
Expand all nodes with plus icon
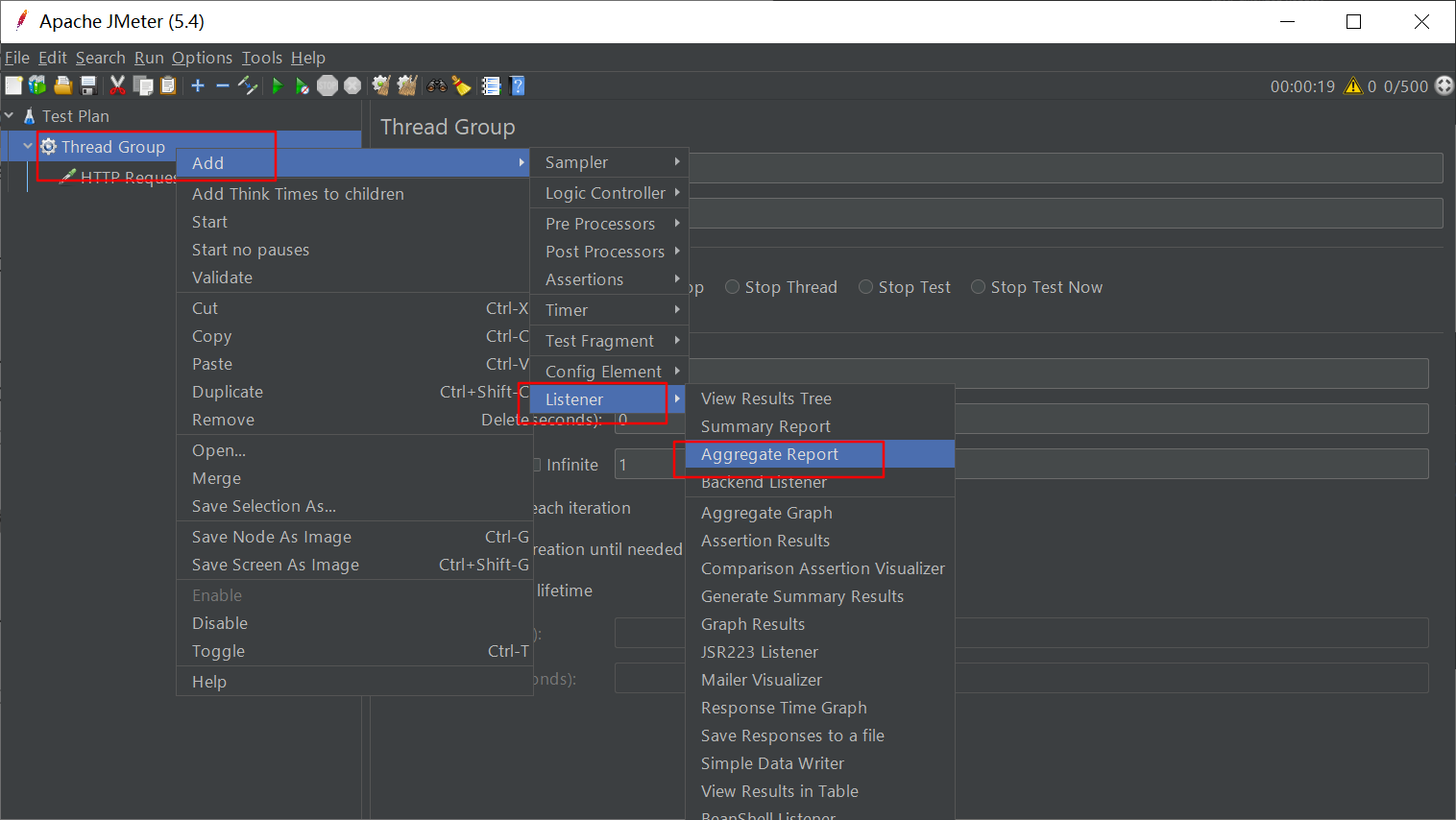pyautogui.click(x=198, y=85)
